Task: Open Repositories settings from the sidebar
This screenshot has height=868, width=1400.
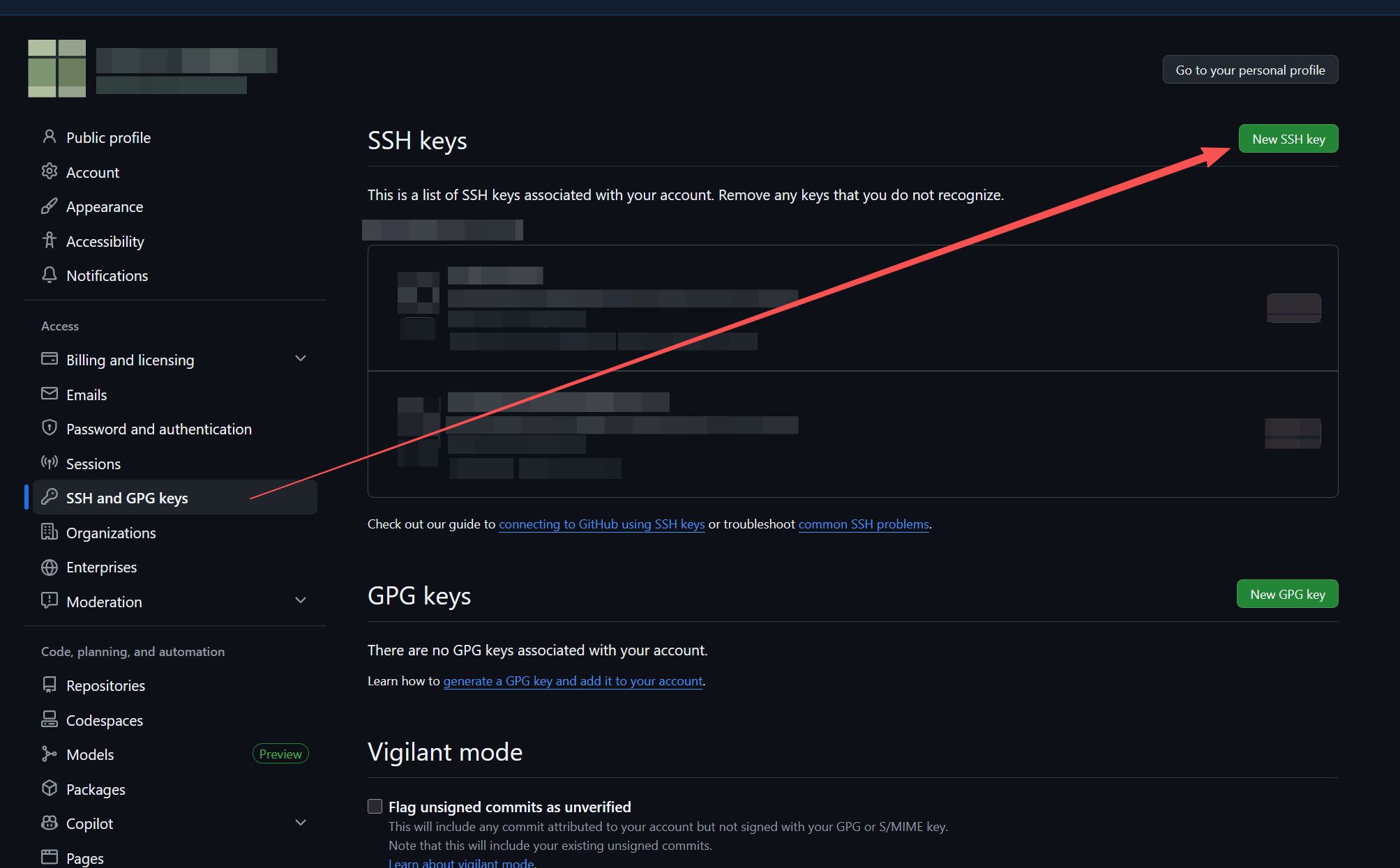Action: 105,685
